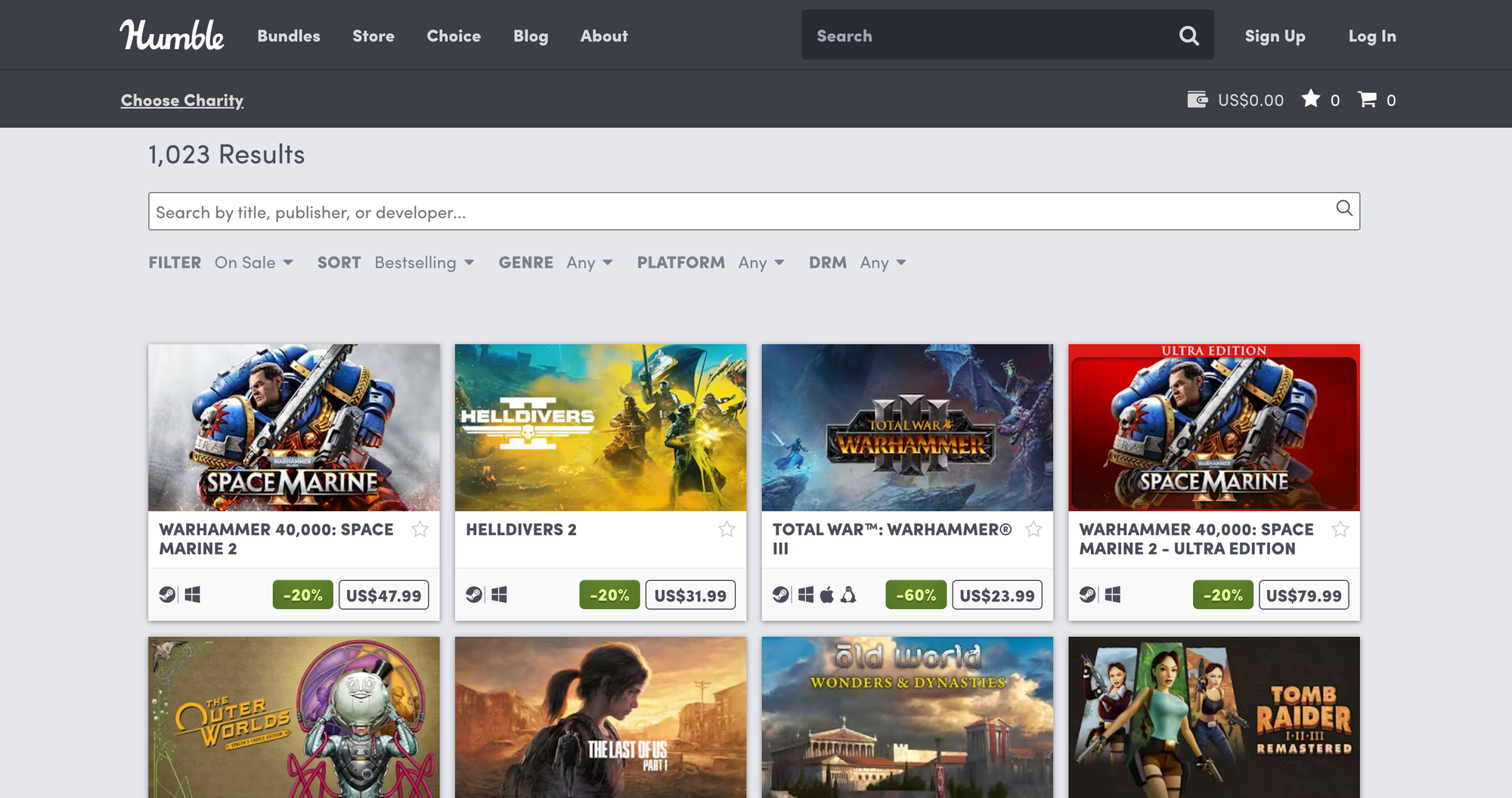Click the wallet balance icon

1197,100
